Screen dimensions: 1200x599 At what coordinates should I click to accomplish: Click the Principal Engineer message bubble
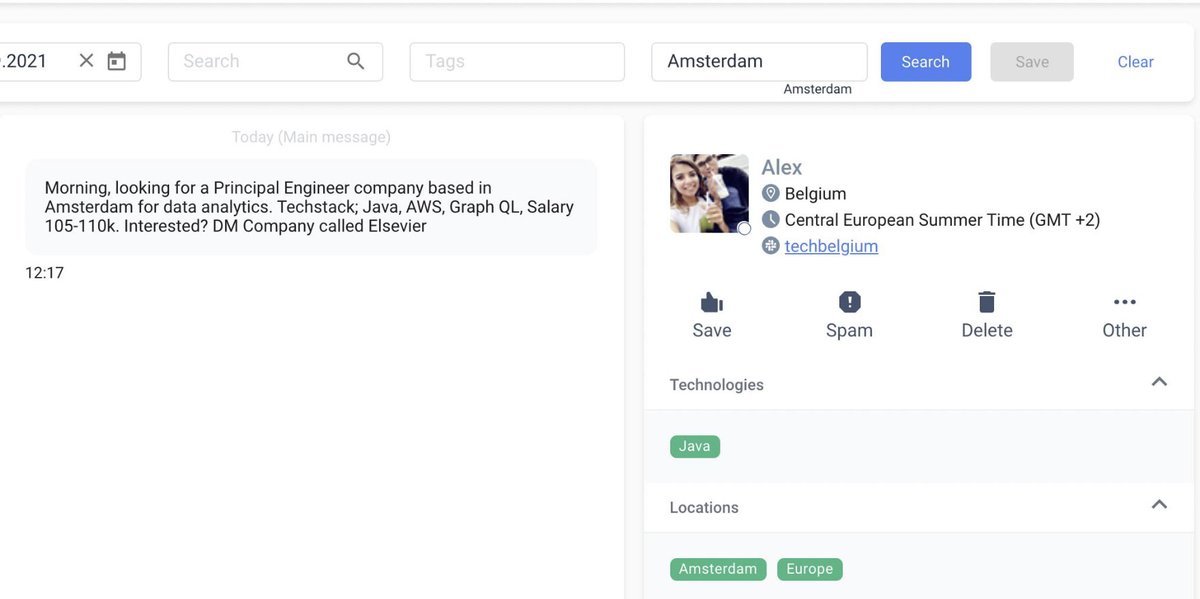point(311,207)
